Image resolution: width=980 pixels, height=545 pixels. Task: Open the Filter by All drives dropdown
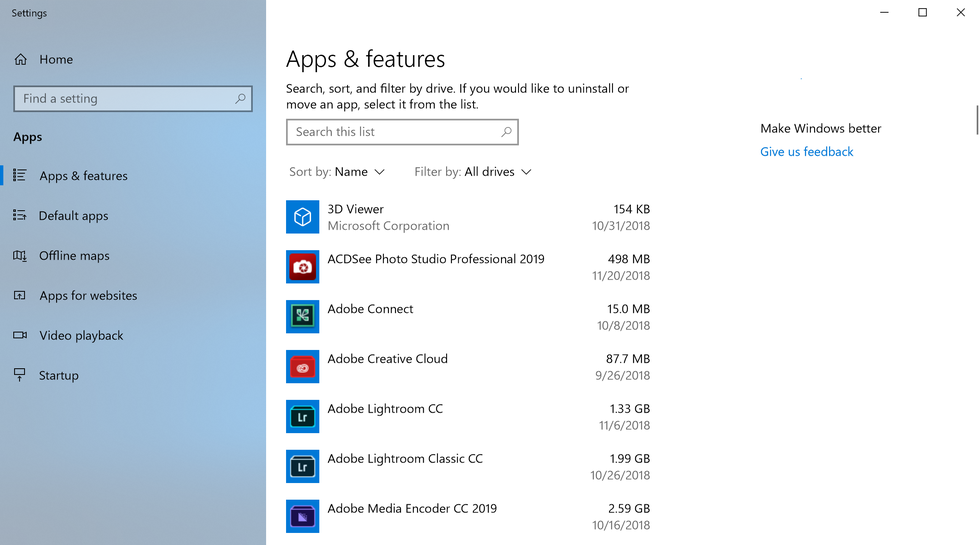tap(472, 172)
